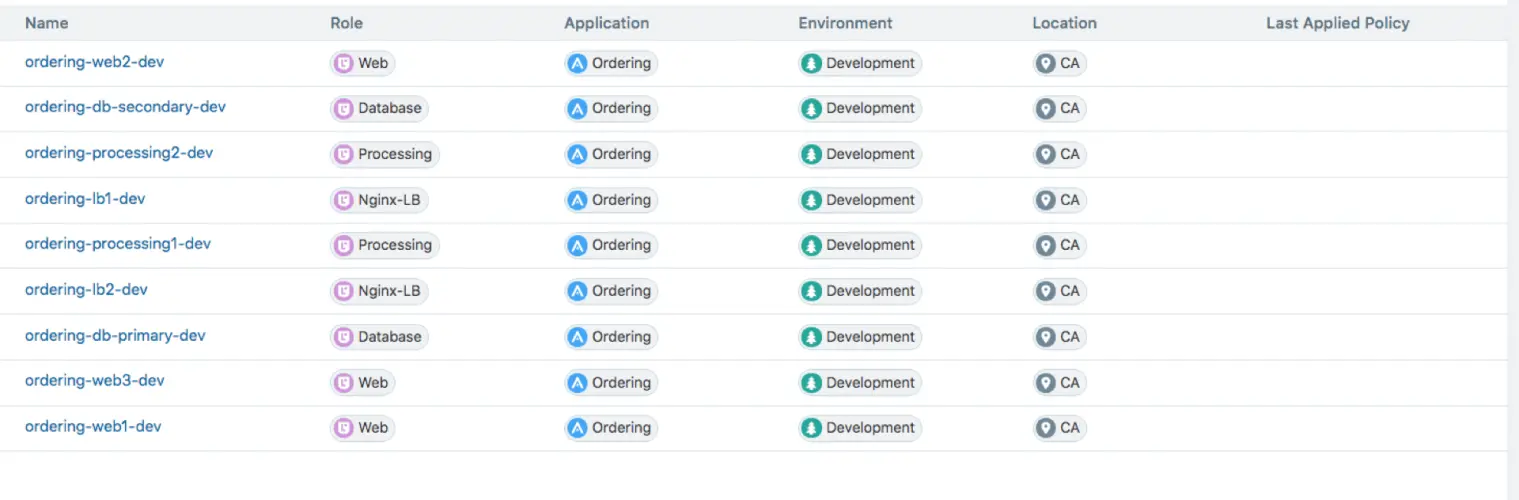Sort by the Location column header
The height and width of the screenshot is (500, 1519).
[x=1065, y=23]
